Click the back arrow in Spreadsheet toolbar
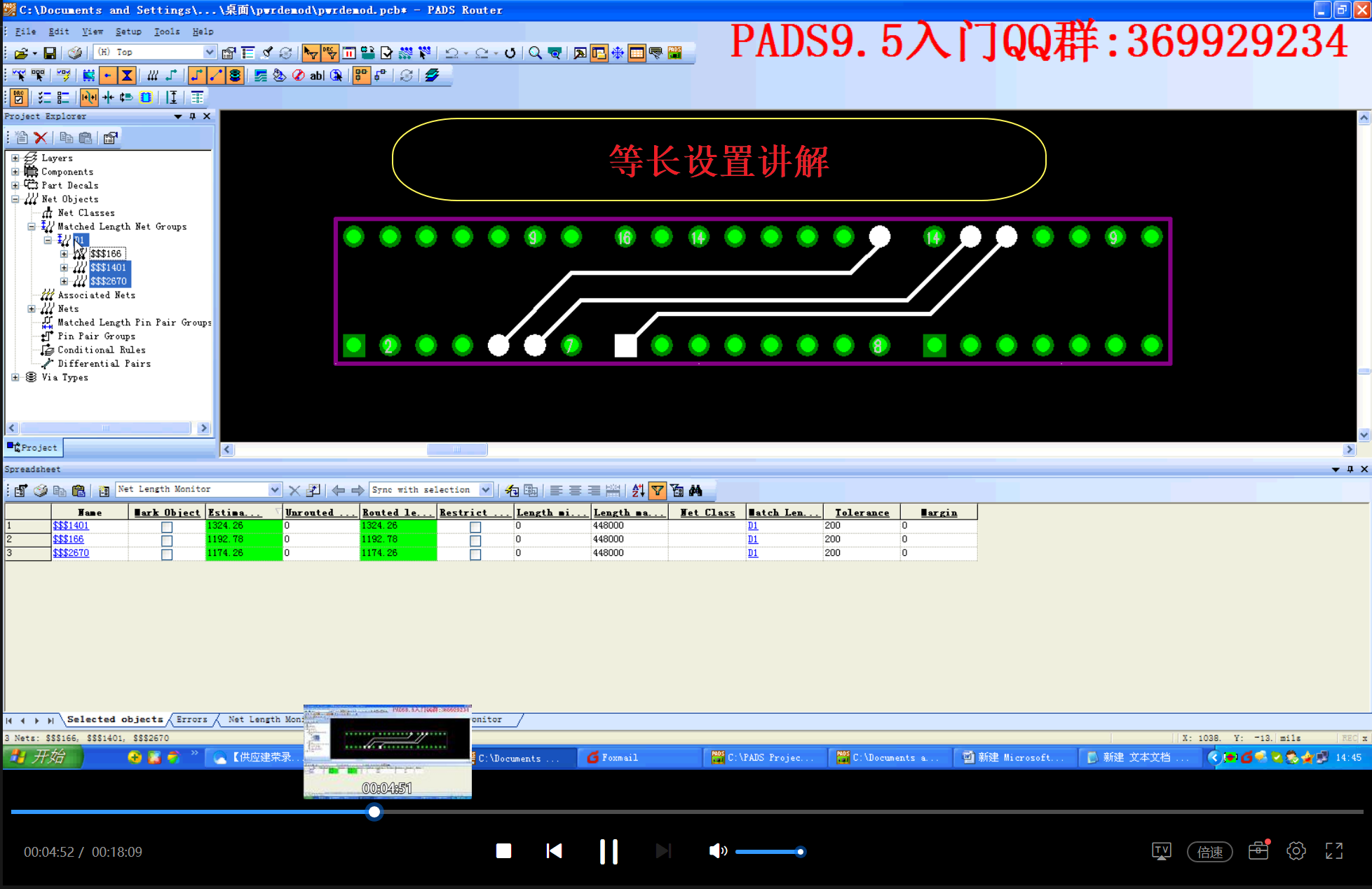 coord(338,490)
